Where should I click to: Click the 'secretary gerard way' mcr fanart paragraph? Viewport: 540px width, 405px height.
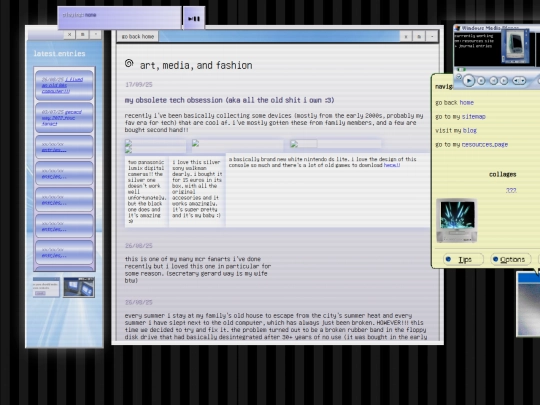click(x=198, y=270)
